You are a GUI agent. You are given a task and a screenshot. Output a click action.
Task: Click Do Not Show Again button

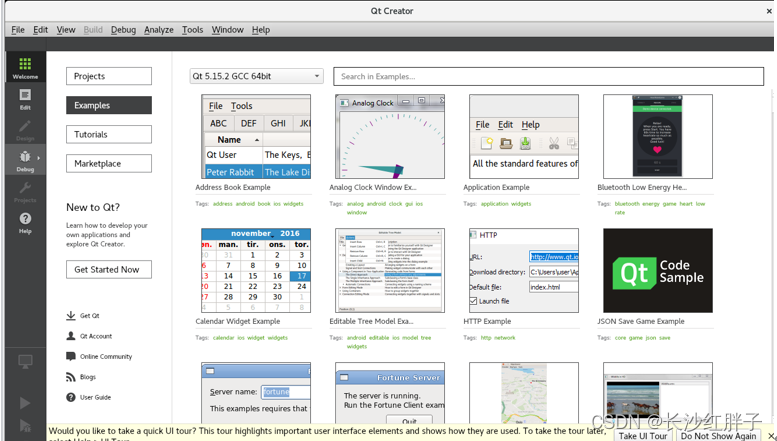(x=718, y=436)
